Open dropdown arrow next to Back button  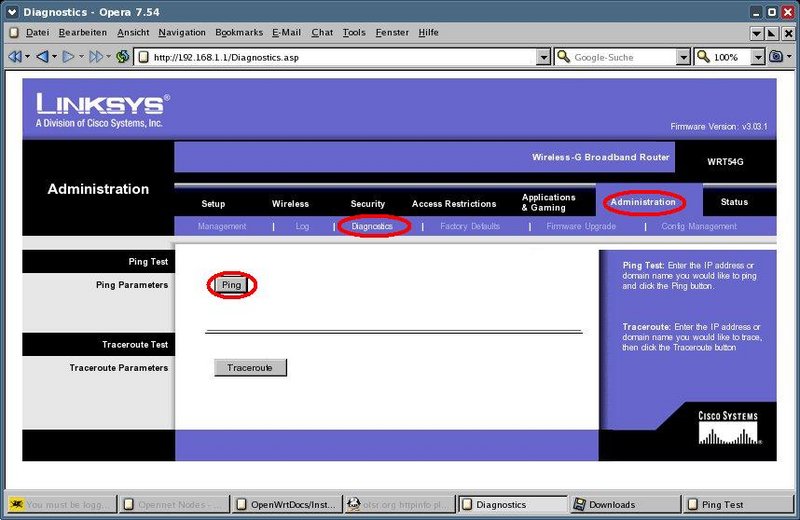click(55, 57)
